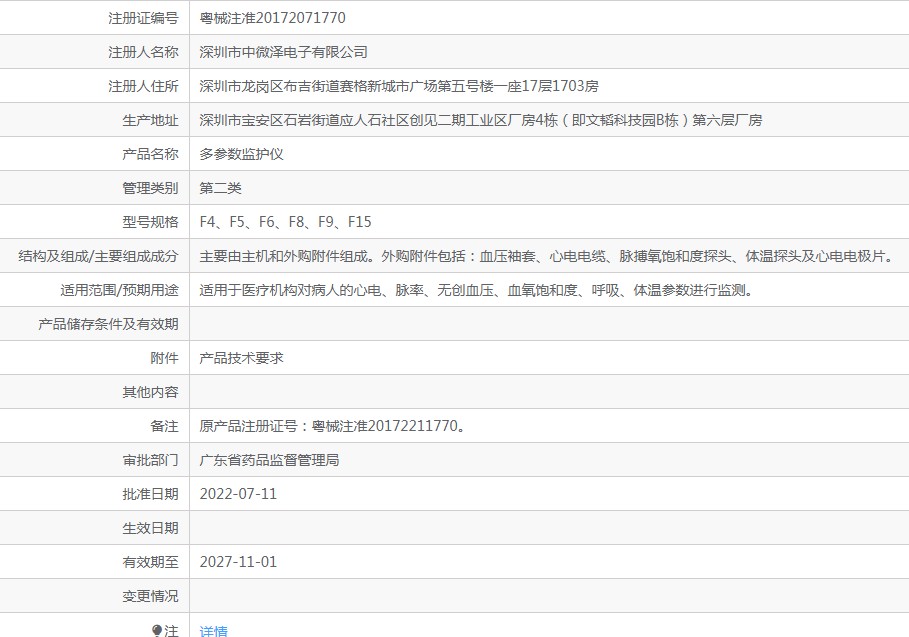
Task: Click the 生产地址 label
Action: coord(150,120)
